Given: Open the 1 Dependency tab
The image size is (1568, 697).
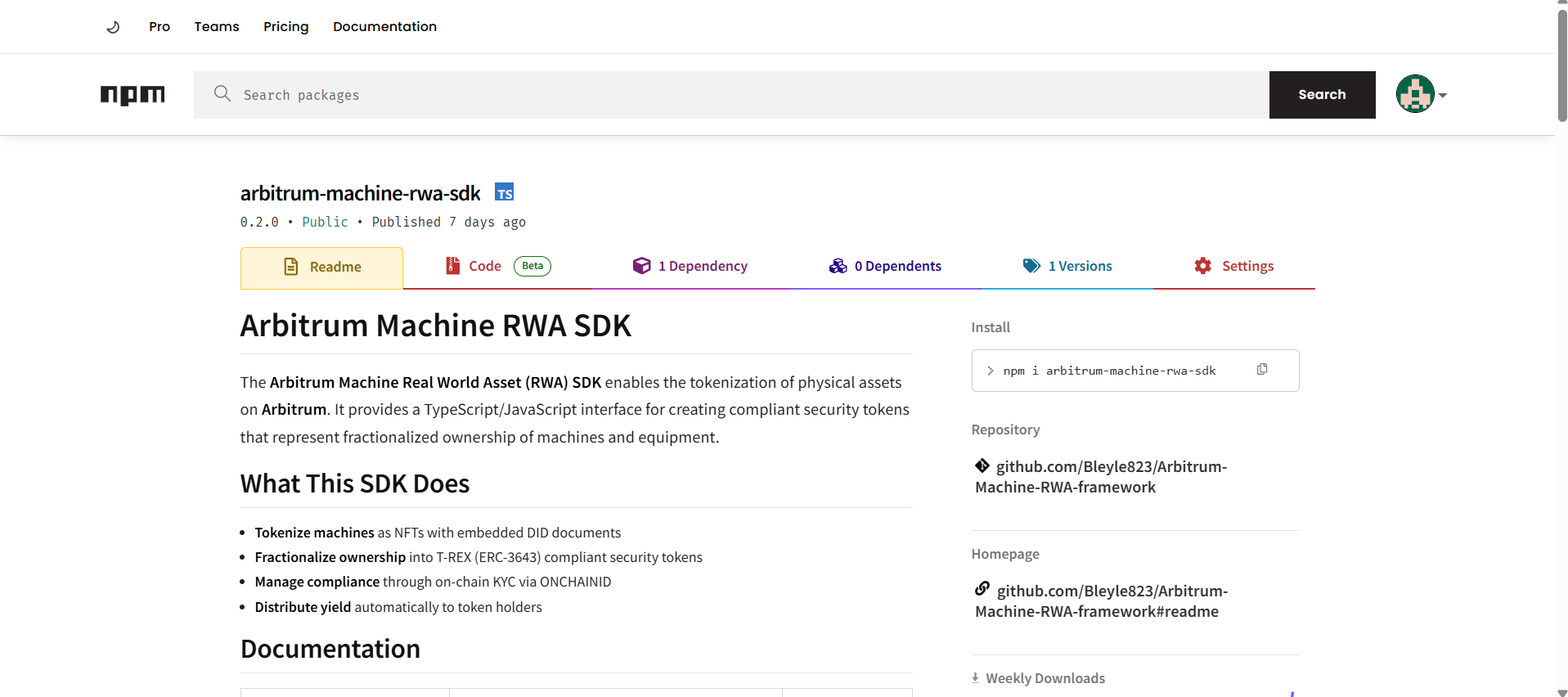Looking at the screenshot, I should pyautogui.click(x=690, y=267).
